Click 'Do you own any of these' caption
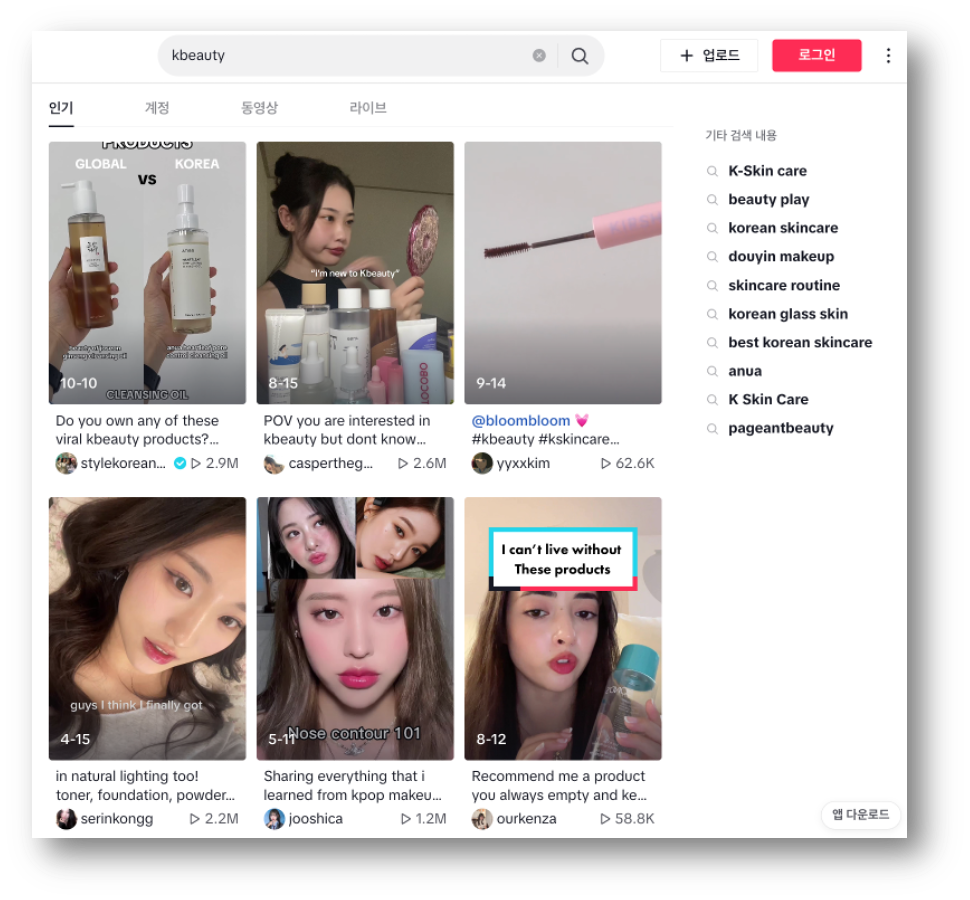The image size is (970, 900). pos(137,421)
